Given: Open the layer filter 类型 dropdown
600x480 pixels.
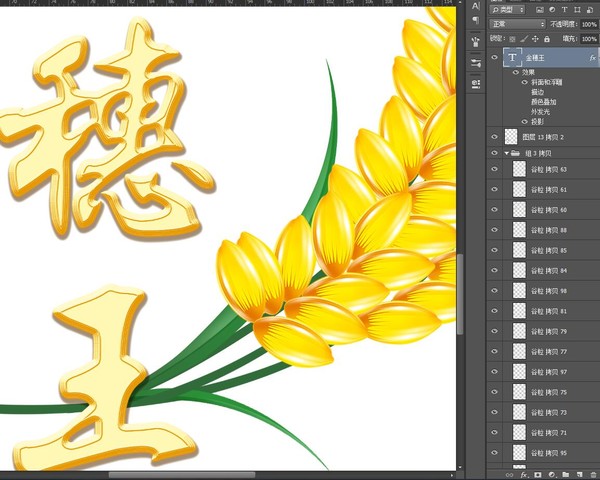Looking at the screenshot, I should tap(508, 10).
